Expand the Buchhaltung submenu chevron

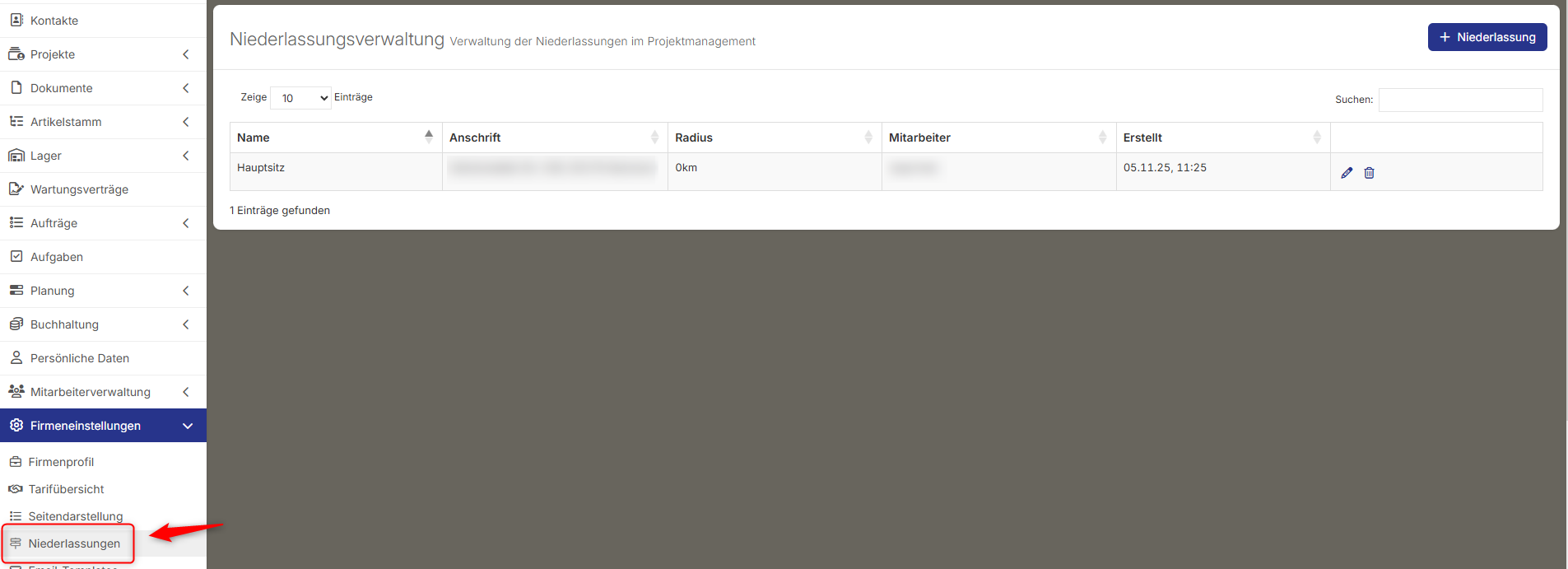[186, 324]
